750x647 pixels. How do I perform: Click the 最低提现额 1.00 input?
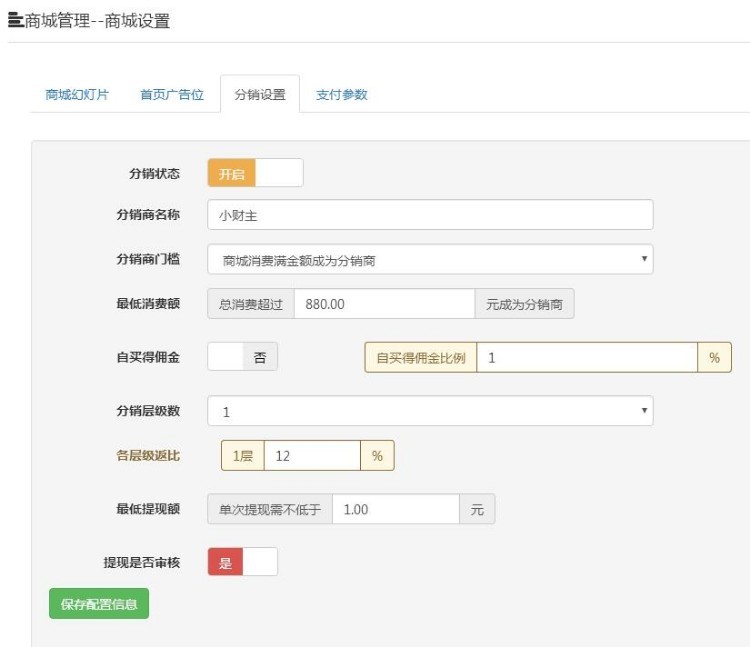pos(395,509)
